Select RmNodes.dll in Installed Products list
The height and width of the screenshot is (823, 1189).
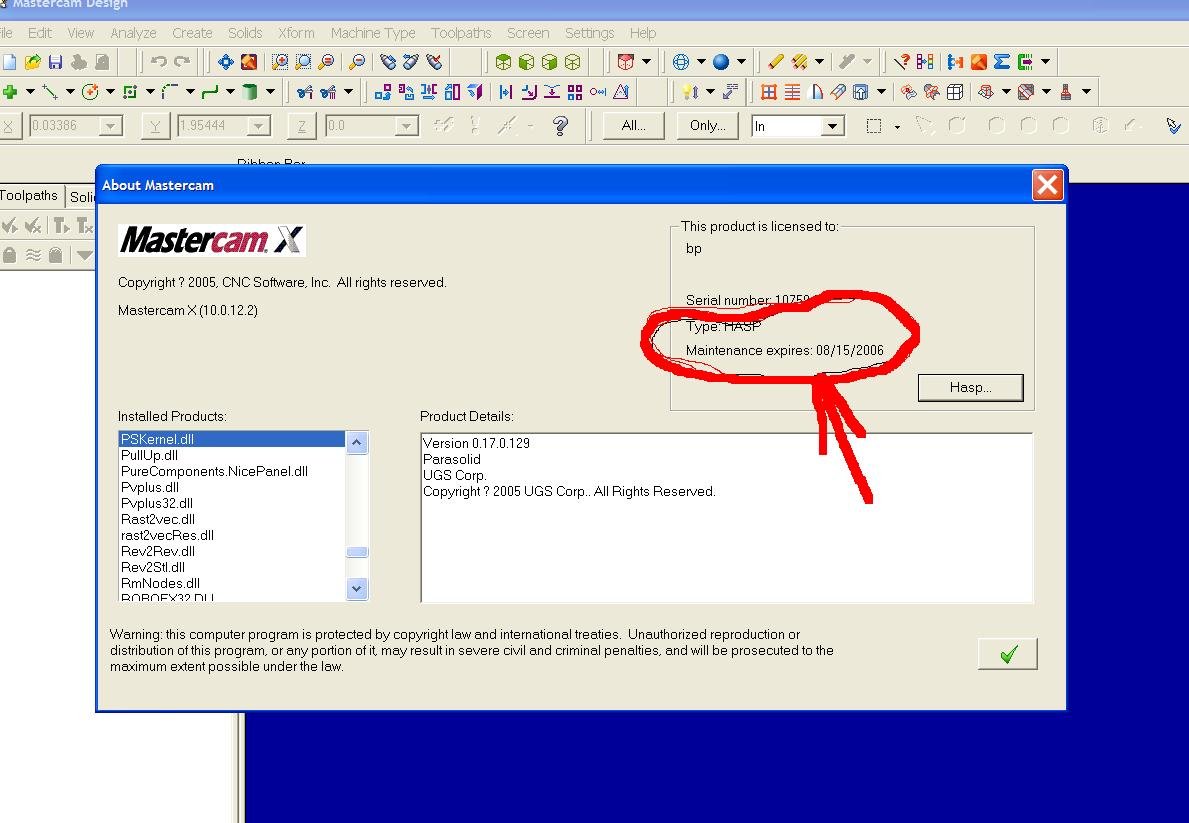231,583
